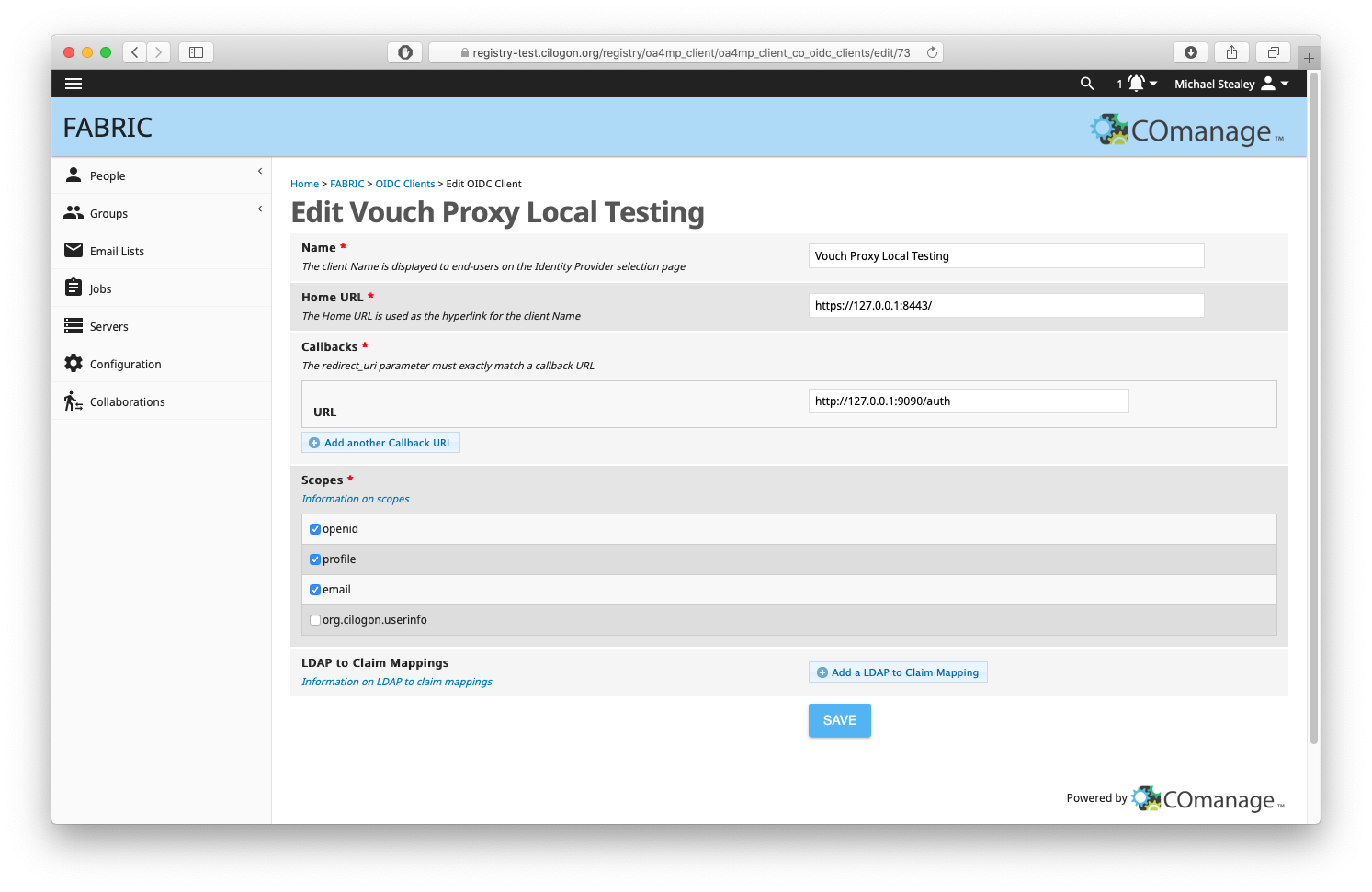Uncheck the openid scope checkbox
The image size is (1372, 892).
pos(315,529)
